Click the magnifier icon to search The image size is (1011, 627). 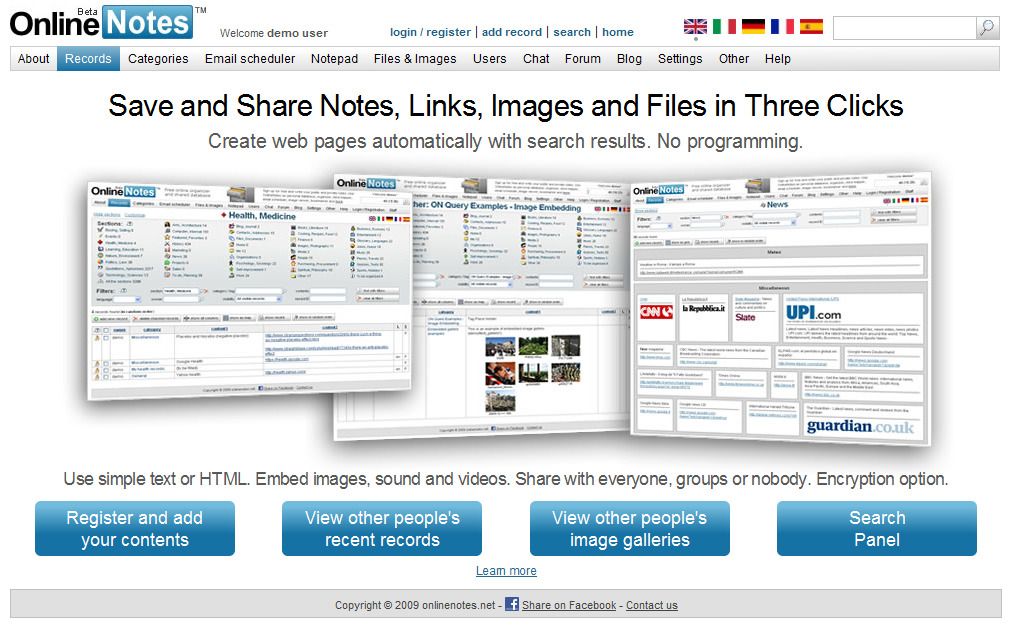988,27
